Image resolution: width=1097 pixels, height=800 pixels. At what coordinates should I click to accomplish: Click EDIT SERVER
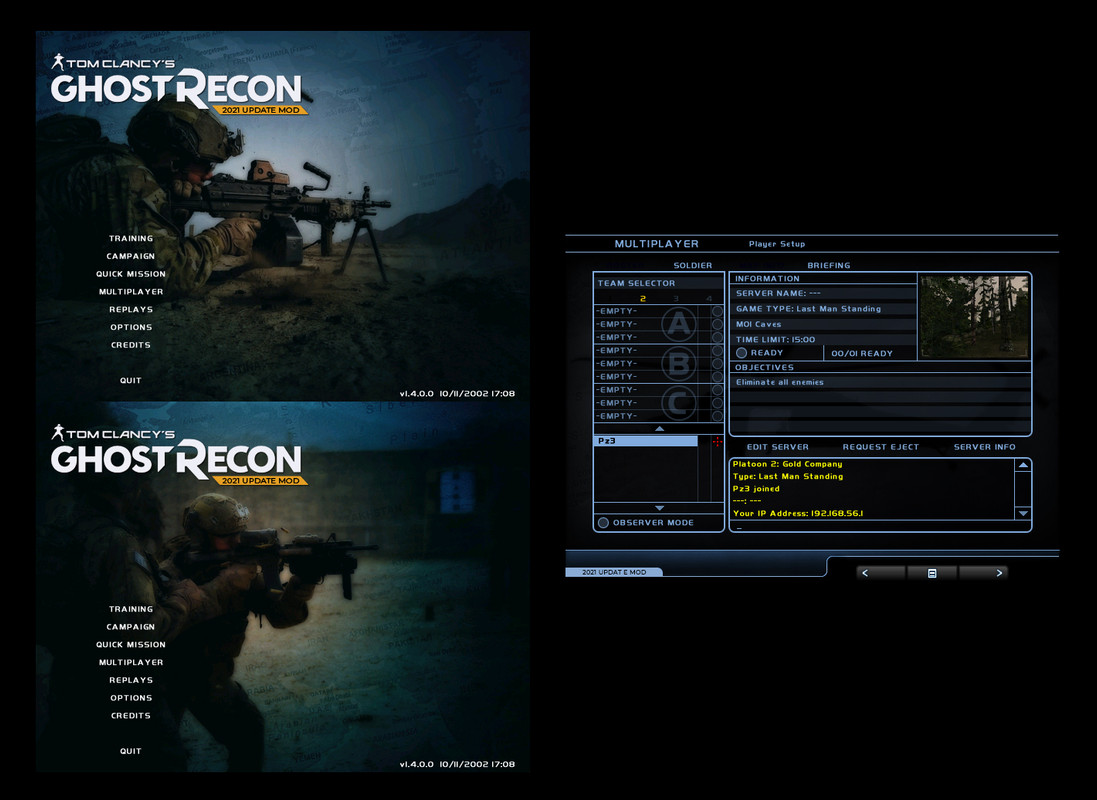pyautogui.click(x=777, y=447)
